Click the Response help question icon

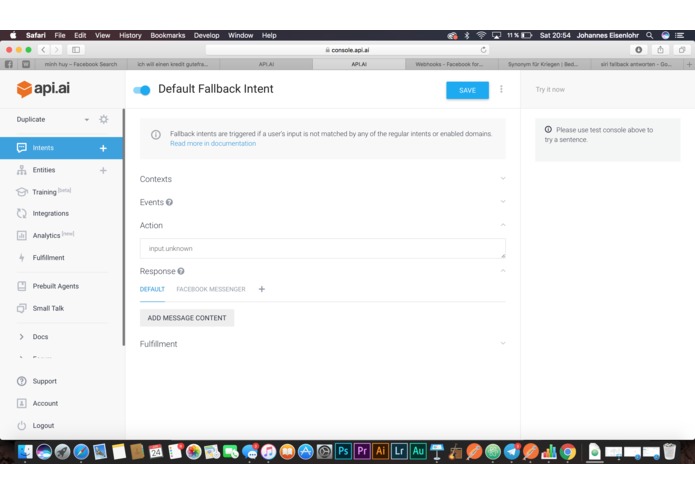pos(181,271)
